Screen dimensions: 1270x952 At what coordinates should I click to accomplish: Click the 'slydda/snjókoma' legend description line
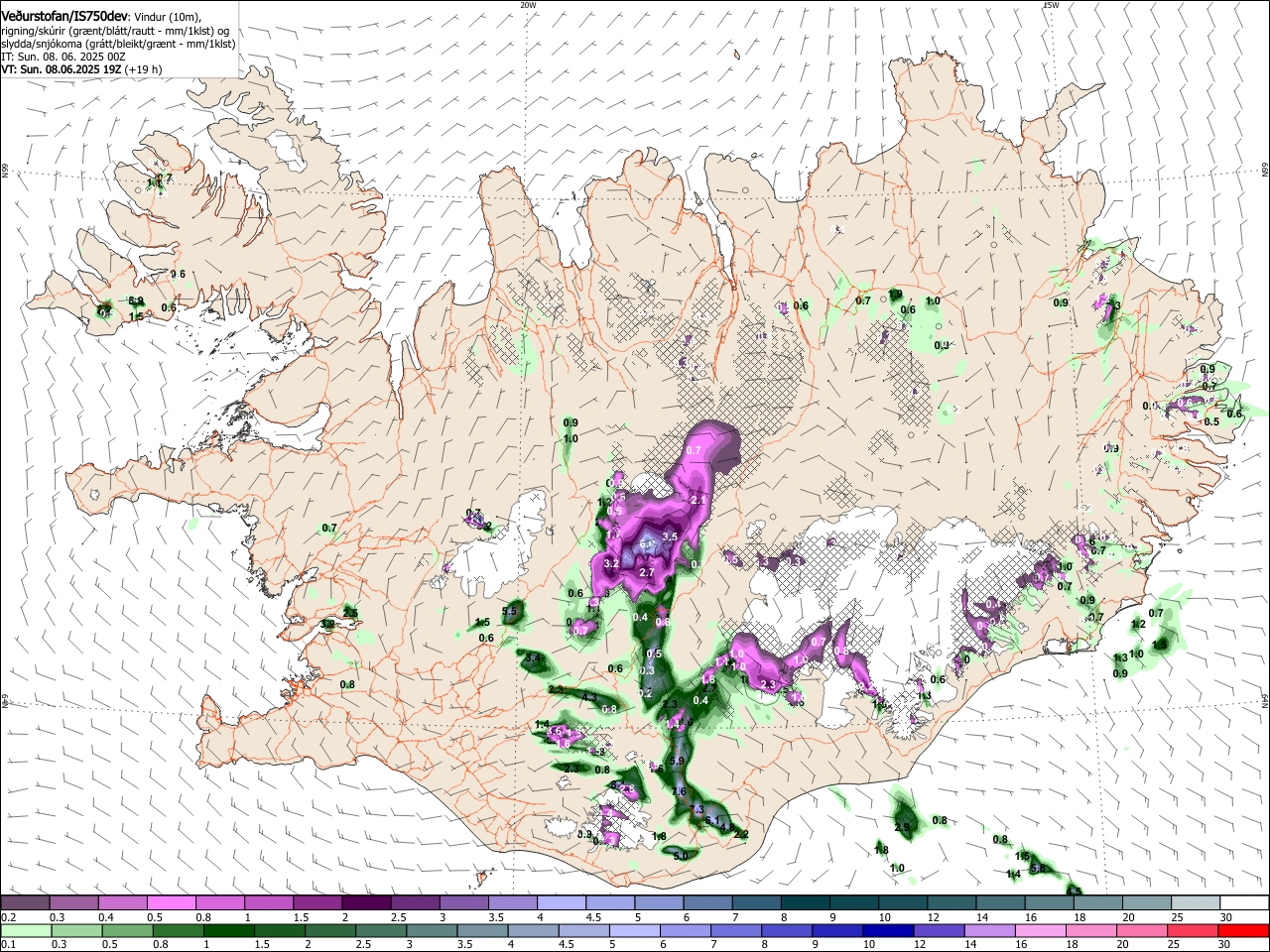coord(118,44)
